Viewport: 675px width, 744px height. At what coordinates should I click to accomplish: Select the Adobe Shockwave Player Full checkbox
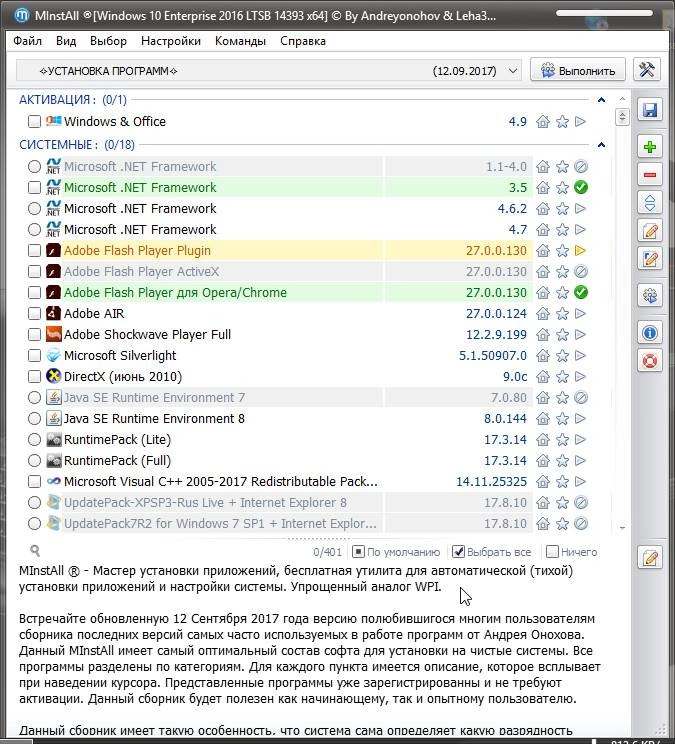tap(34, 335)
